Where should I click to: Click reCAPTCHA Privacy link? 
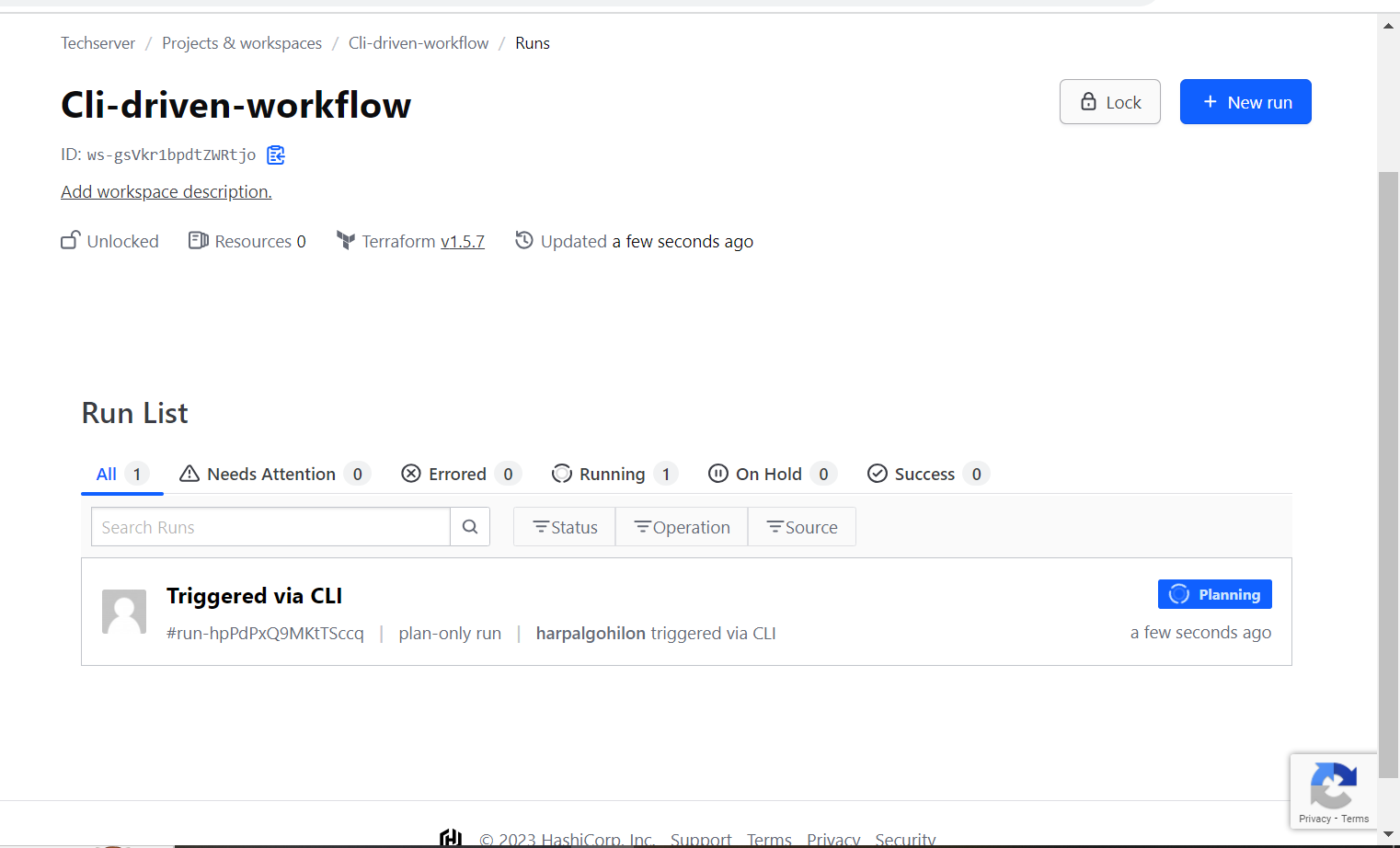point(1314,819)
